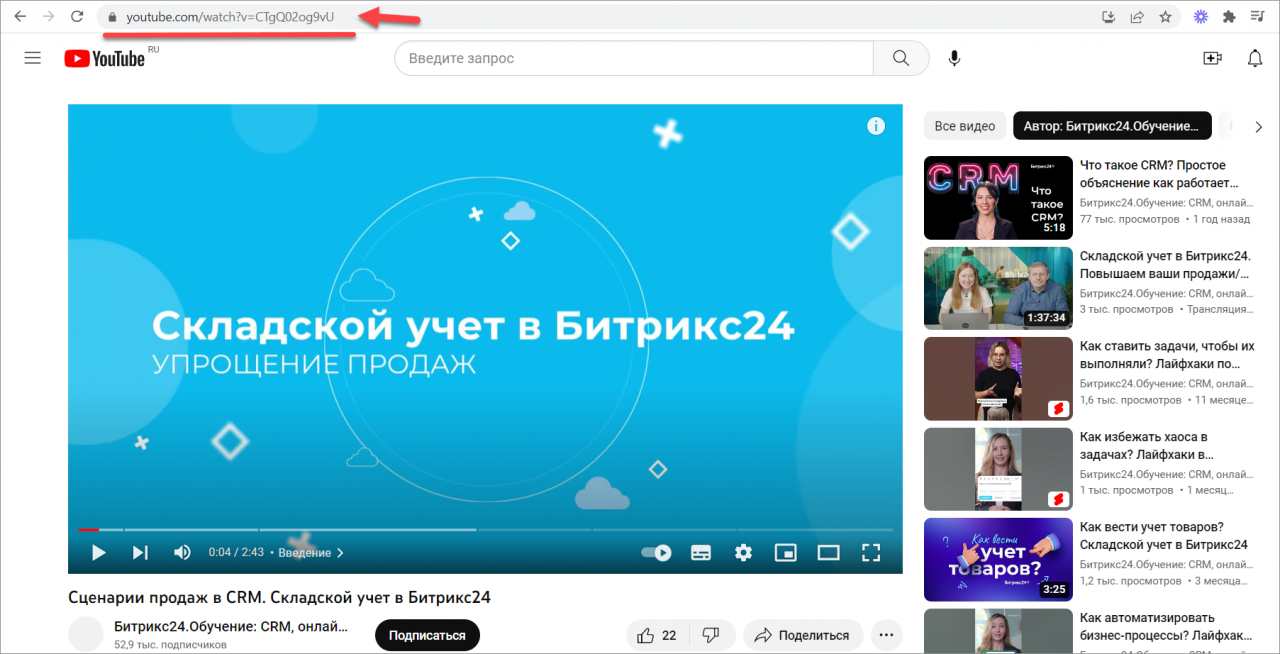Click the purple extension icon in the browser toolbar
The width and height of the screenshot is (1280, 654).
[x=1201, y=17]
